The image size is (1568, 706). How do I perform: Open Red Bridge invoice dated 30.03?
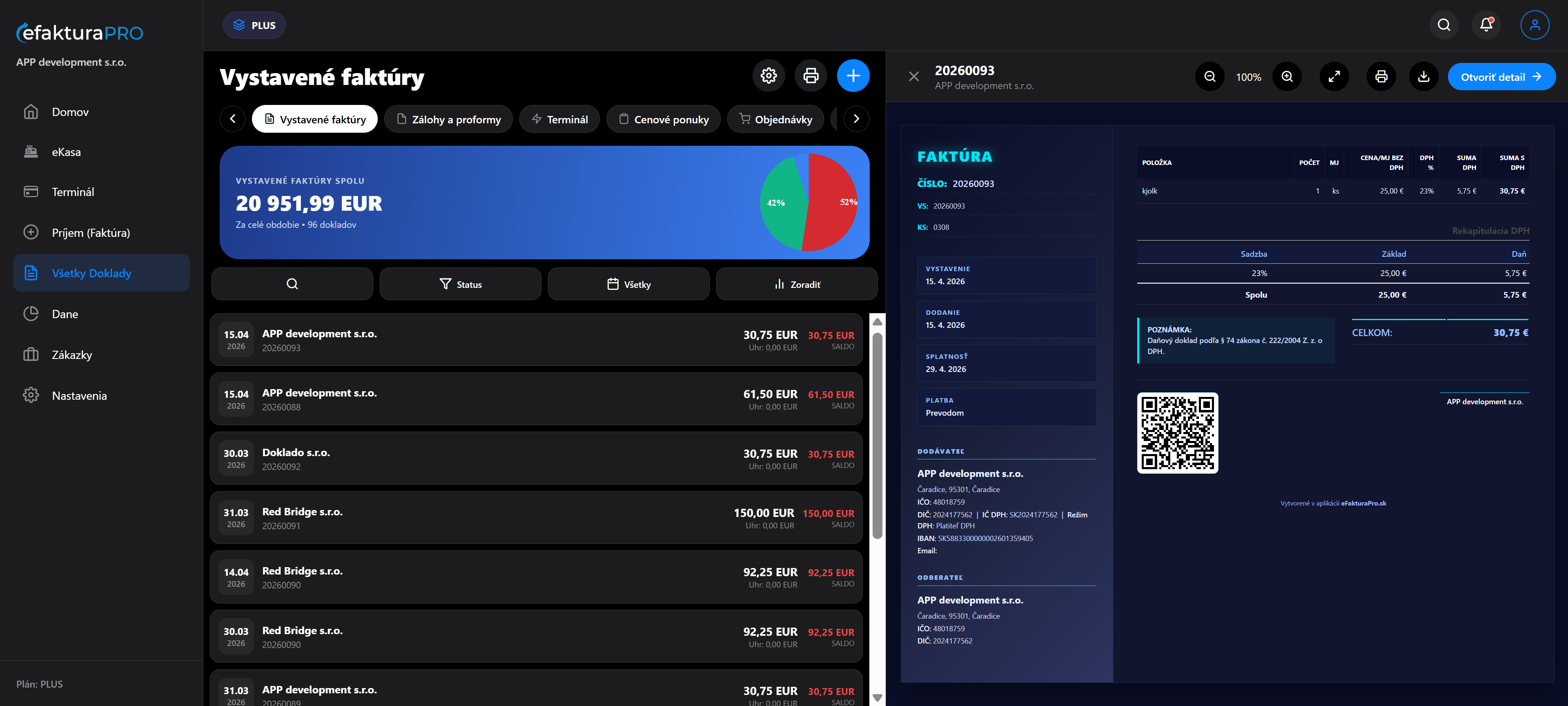536,637
